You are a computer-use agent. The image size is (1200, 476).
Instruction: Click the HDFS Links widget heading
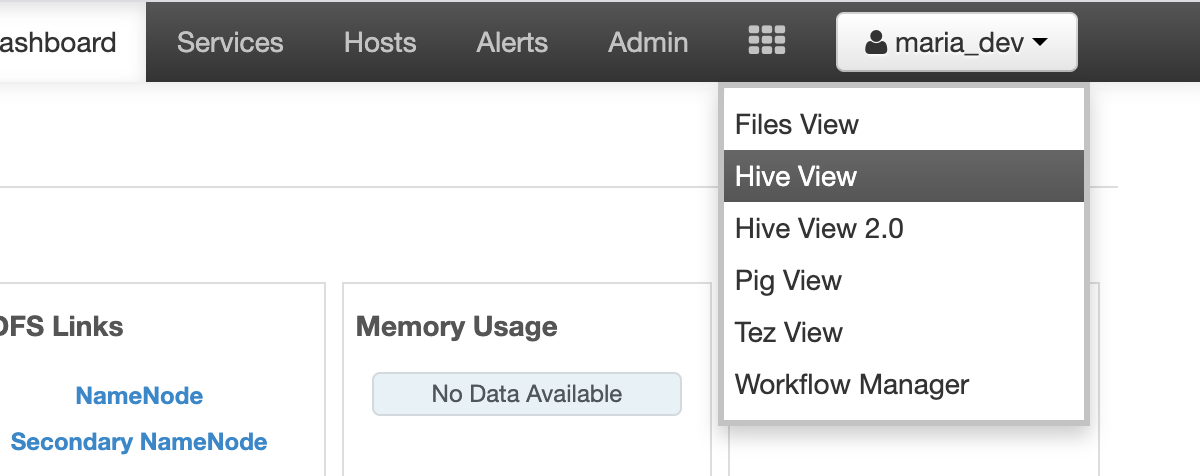(x=62, y=327)
